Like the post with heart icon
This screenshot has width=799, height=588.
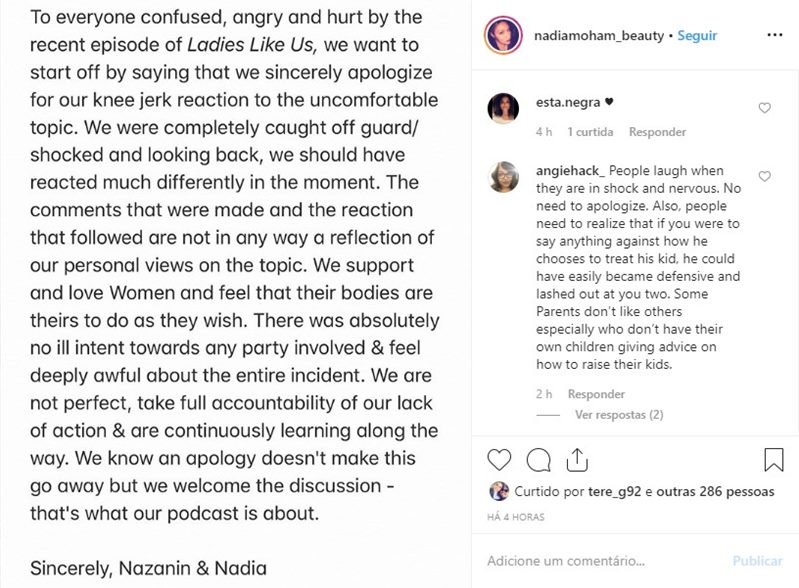[x=499, y=460]
